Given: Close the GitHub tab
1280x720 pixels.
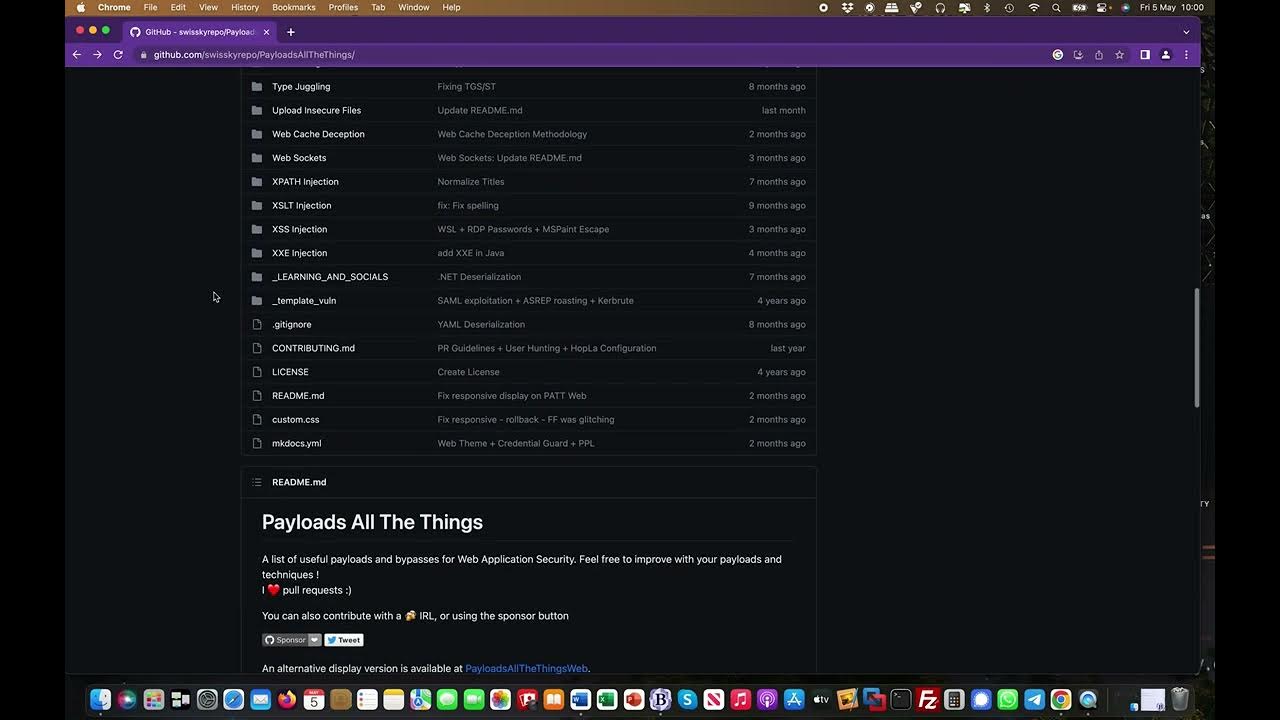Looking at the screenshot, I should pos(267,32).
